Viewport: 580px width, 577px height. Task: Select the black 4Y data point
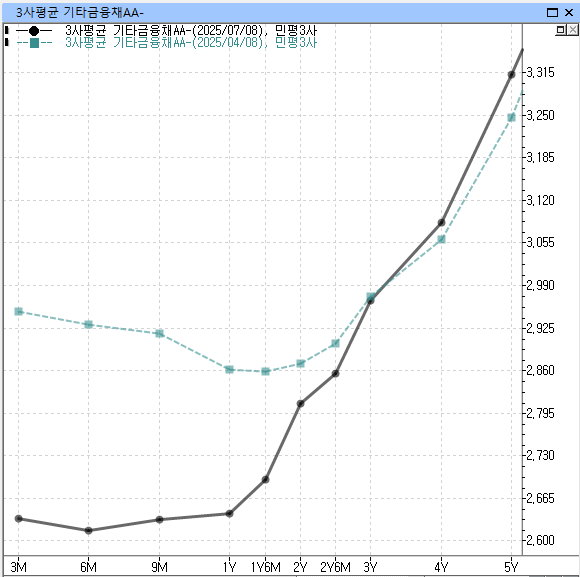(441, 223)
